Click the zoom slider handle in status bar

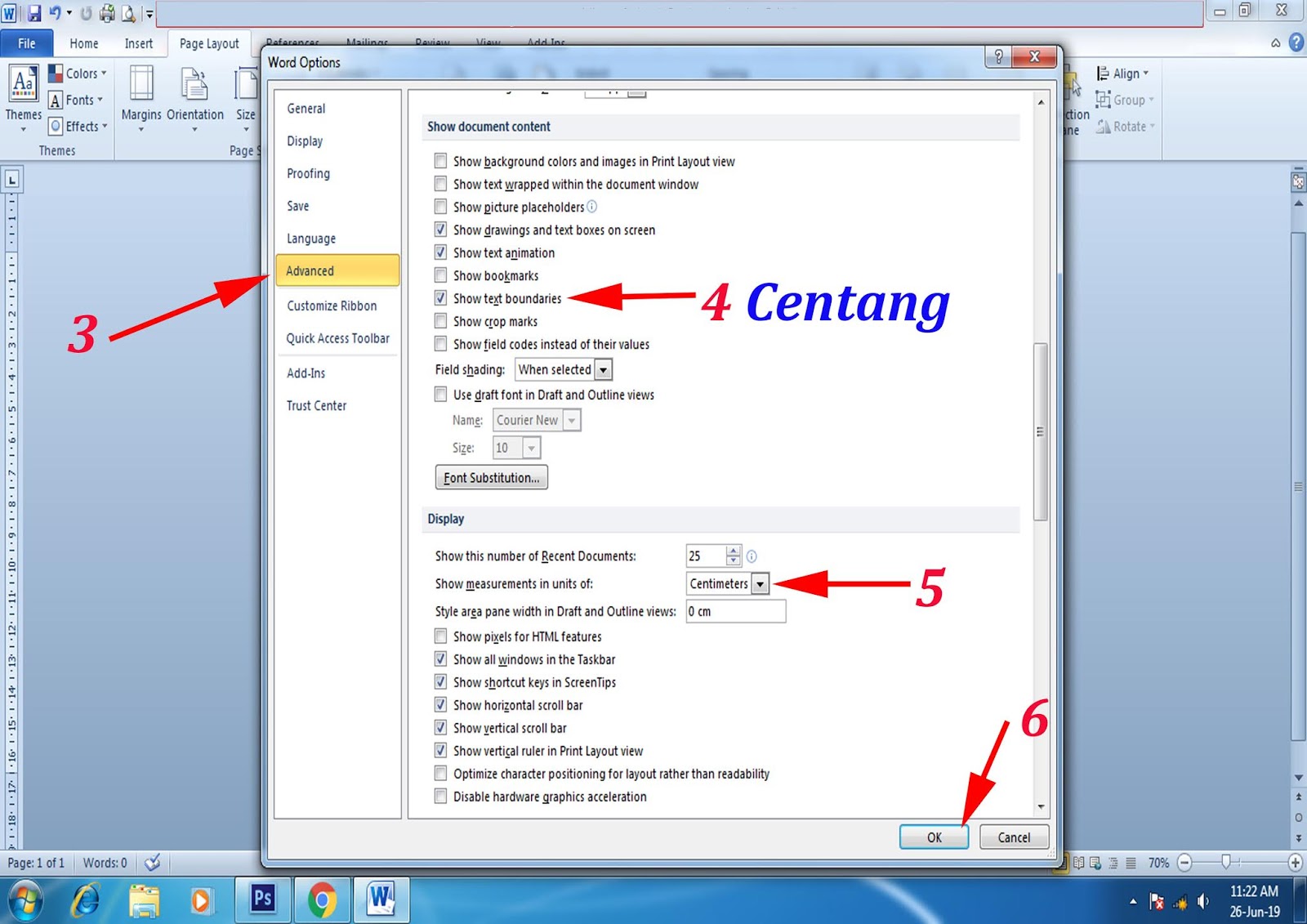point(1226,862)
